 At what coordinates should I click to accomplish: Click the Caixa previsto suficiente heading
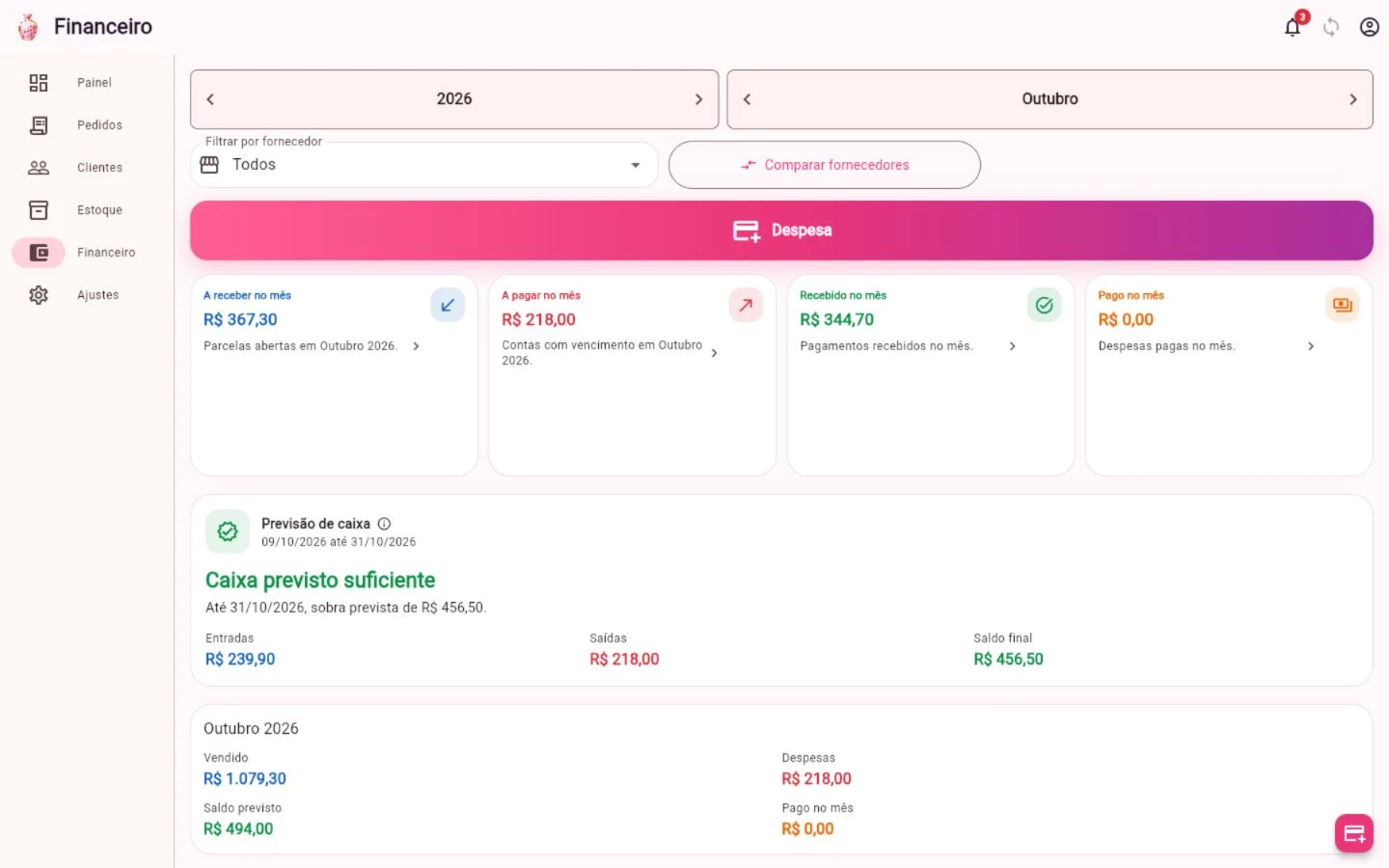click(320, 581)
